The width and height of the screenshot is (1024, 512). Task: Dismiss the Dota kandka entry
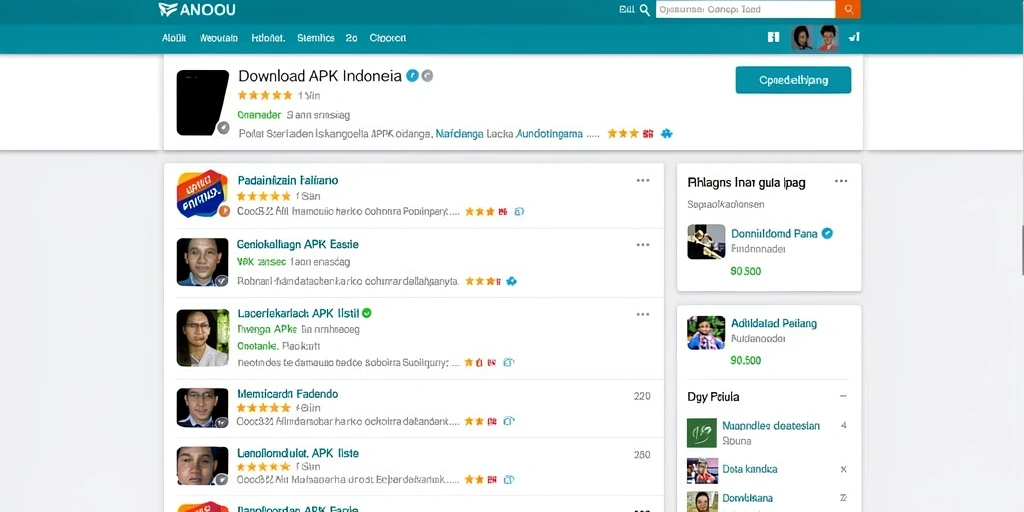click(x=843, y=469)
